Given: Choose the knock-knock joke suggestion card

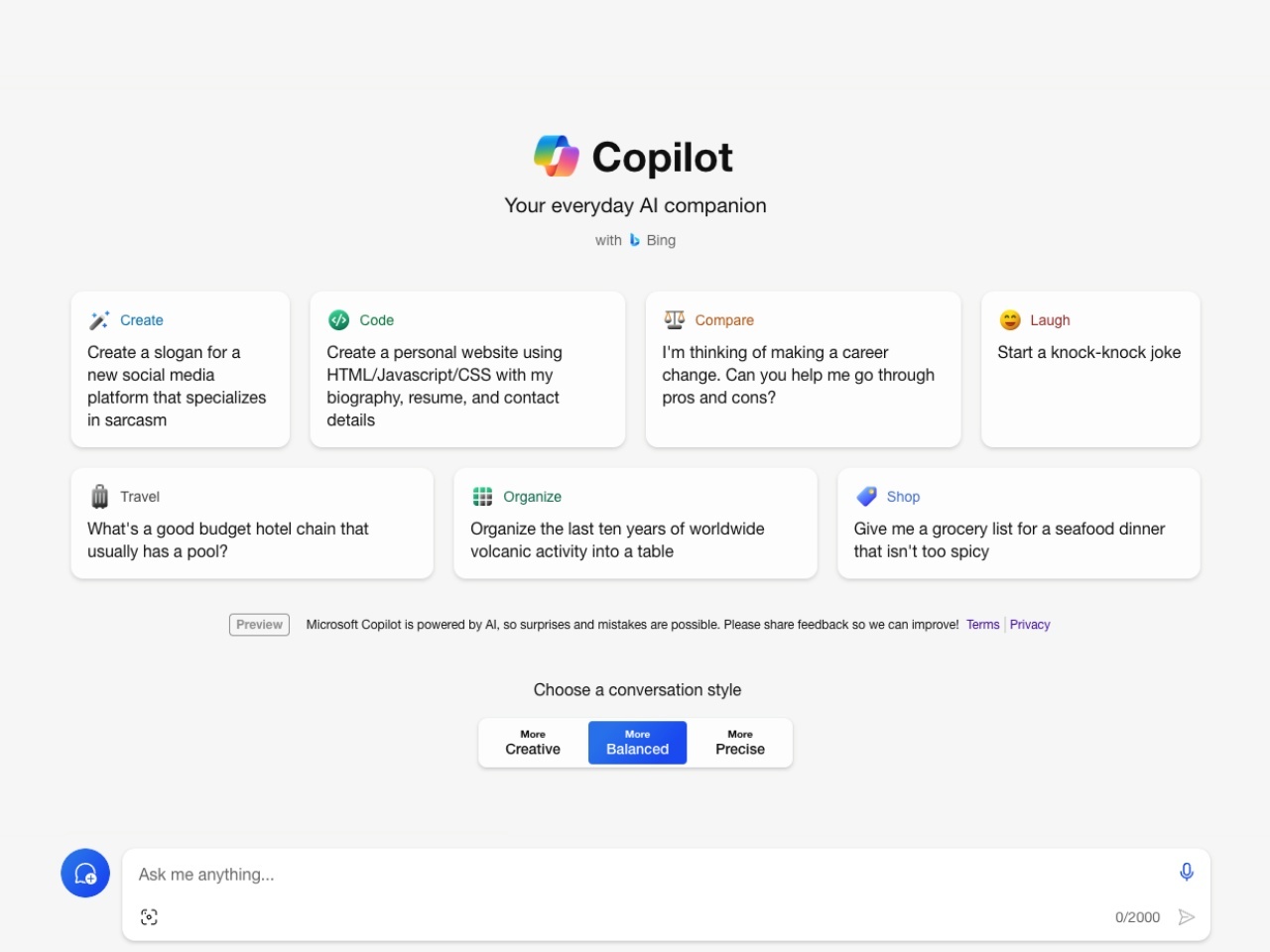Looking at the screenshot, I should tap(1089, 369).
